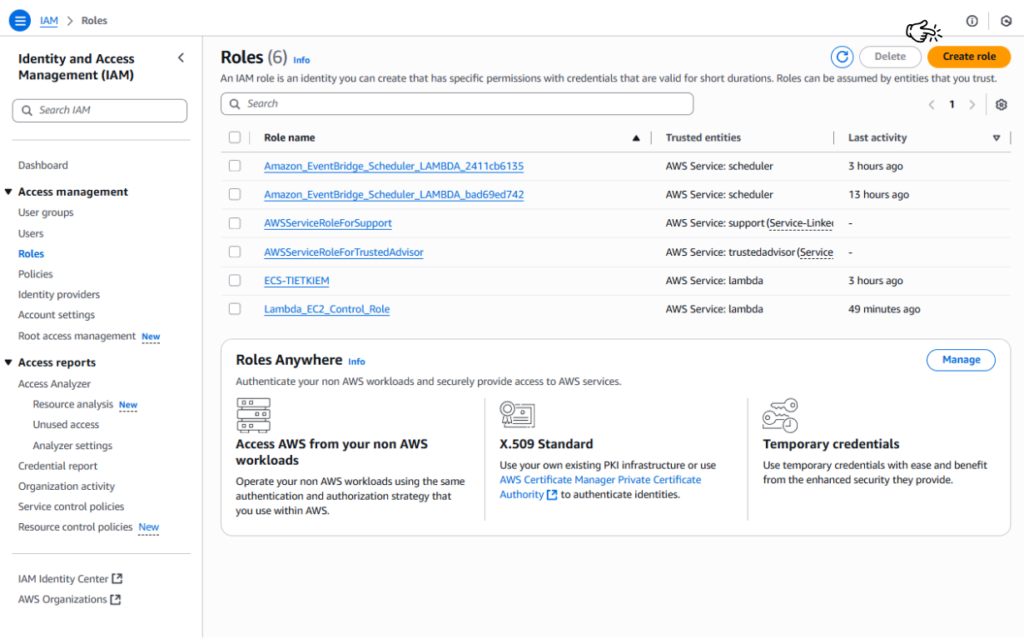Go to Users in the sidebar
The height and width of the screenshot is (644, 1024).
[x=31, y=233]
